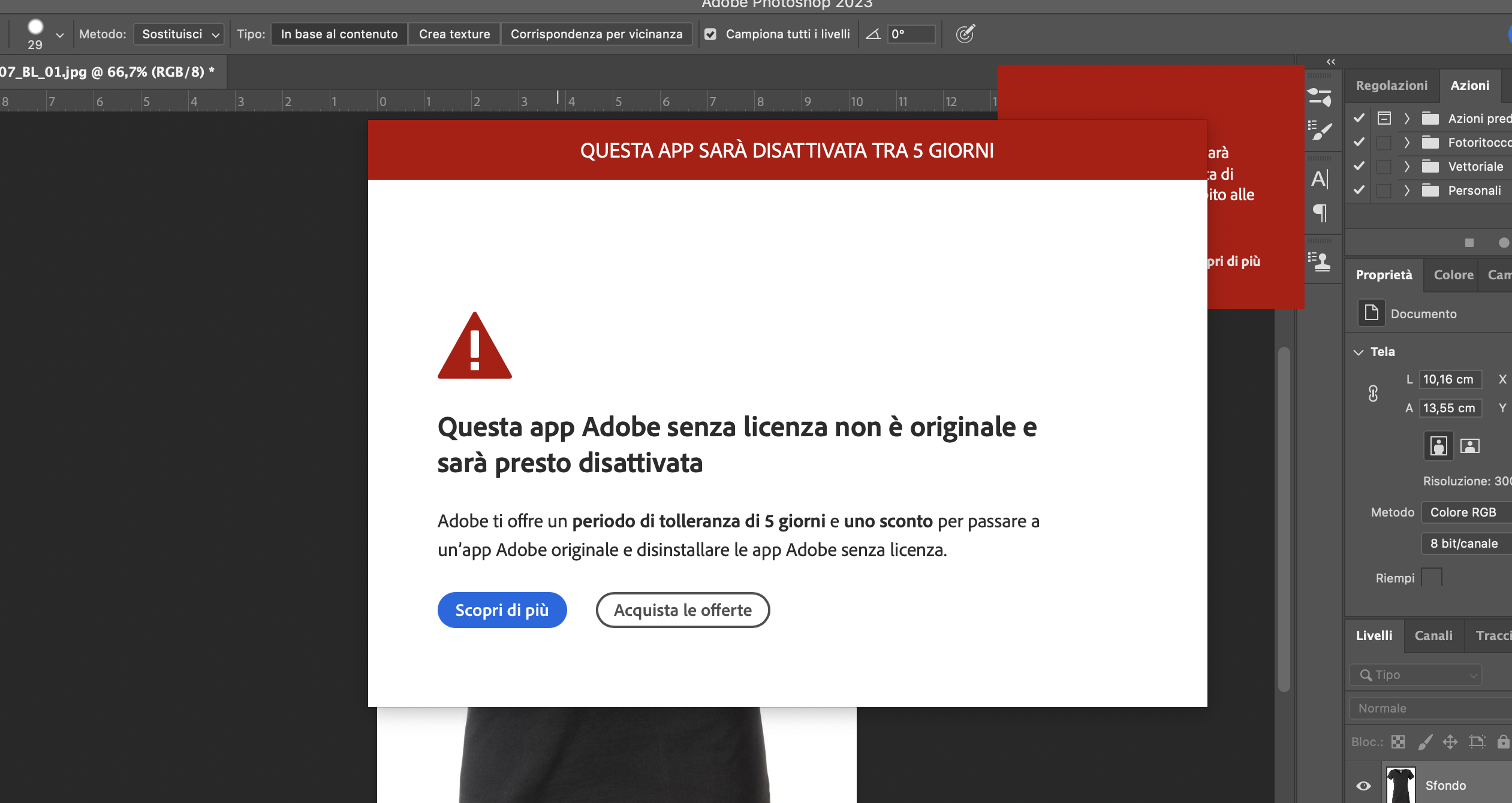Select the Livelli tab
Viewport: 1512px width, 803px height.
point(1374,636)
